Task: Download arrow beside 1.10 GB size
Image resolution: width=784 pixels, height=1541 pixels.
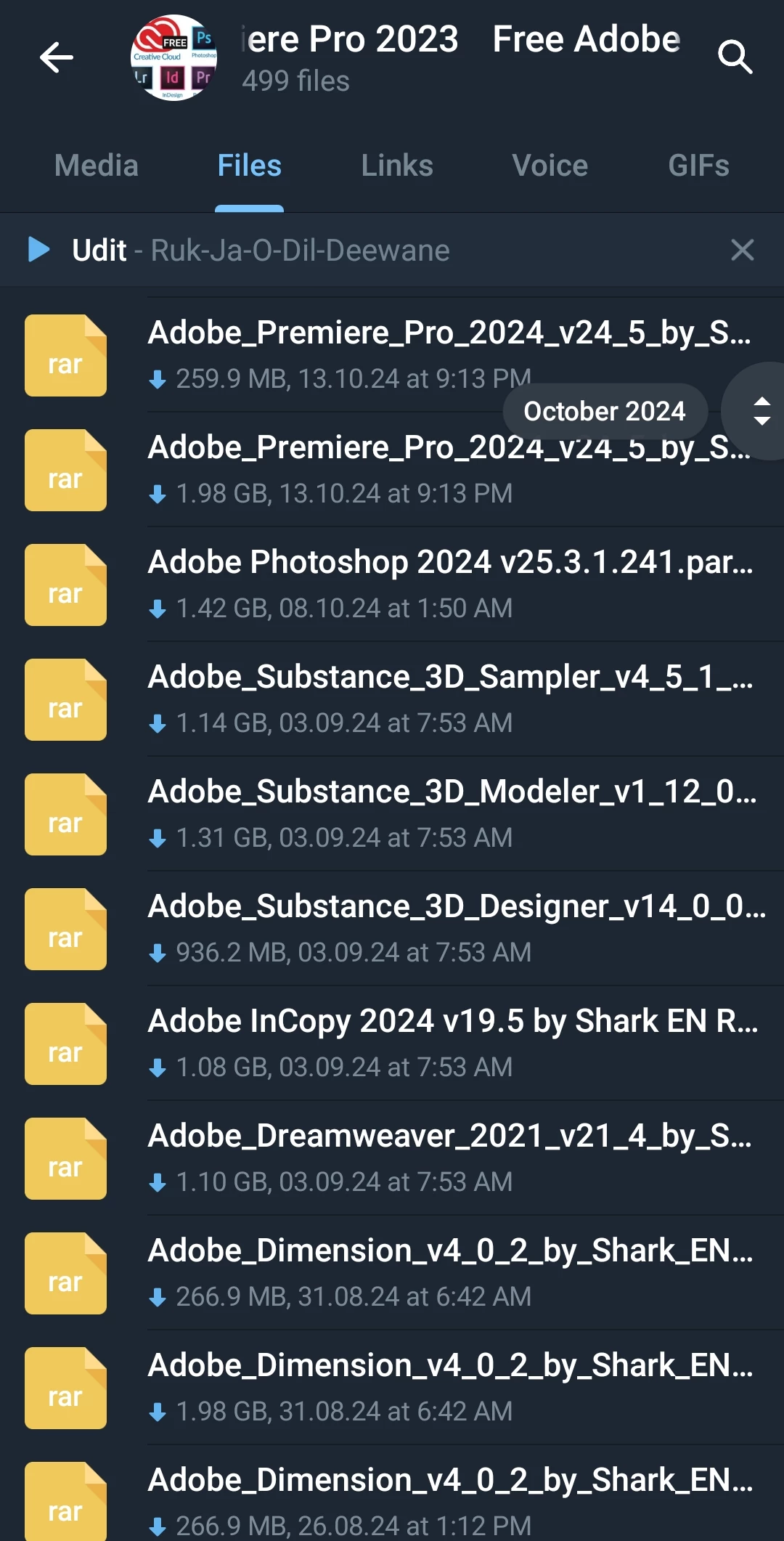Action: coord(158,1182)
